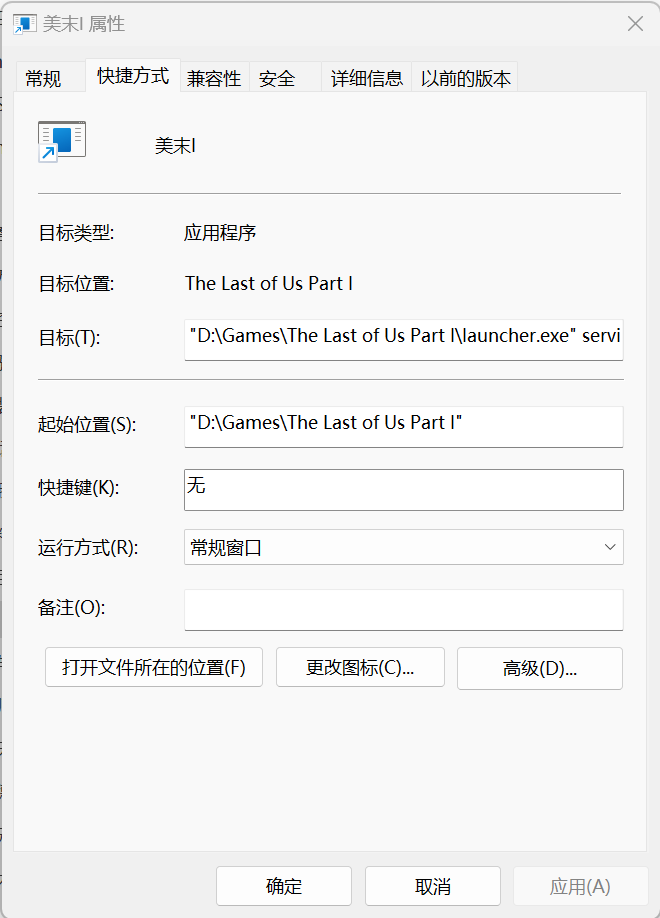Close the properties window with X

pos(635,23)
